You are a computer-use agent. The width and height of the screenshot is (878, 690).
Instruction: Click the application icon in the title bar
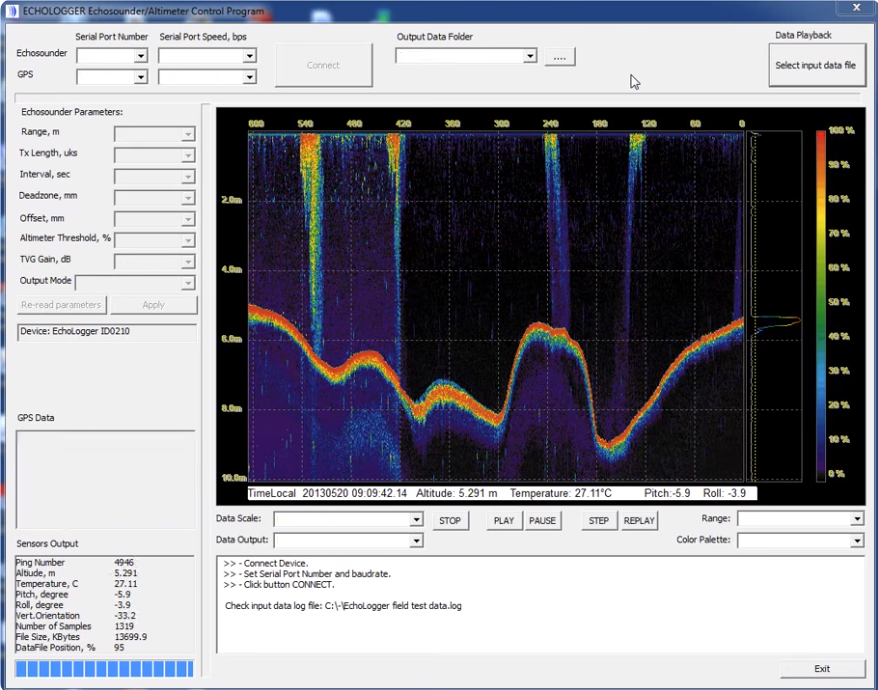(x=11, y=9)
